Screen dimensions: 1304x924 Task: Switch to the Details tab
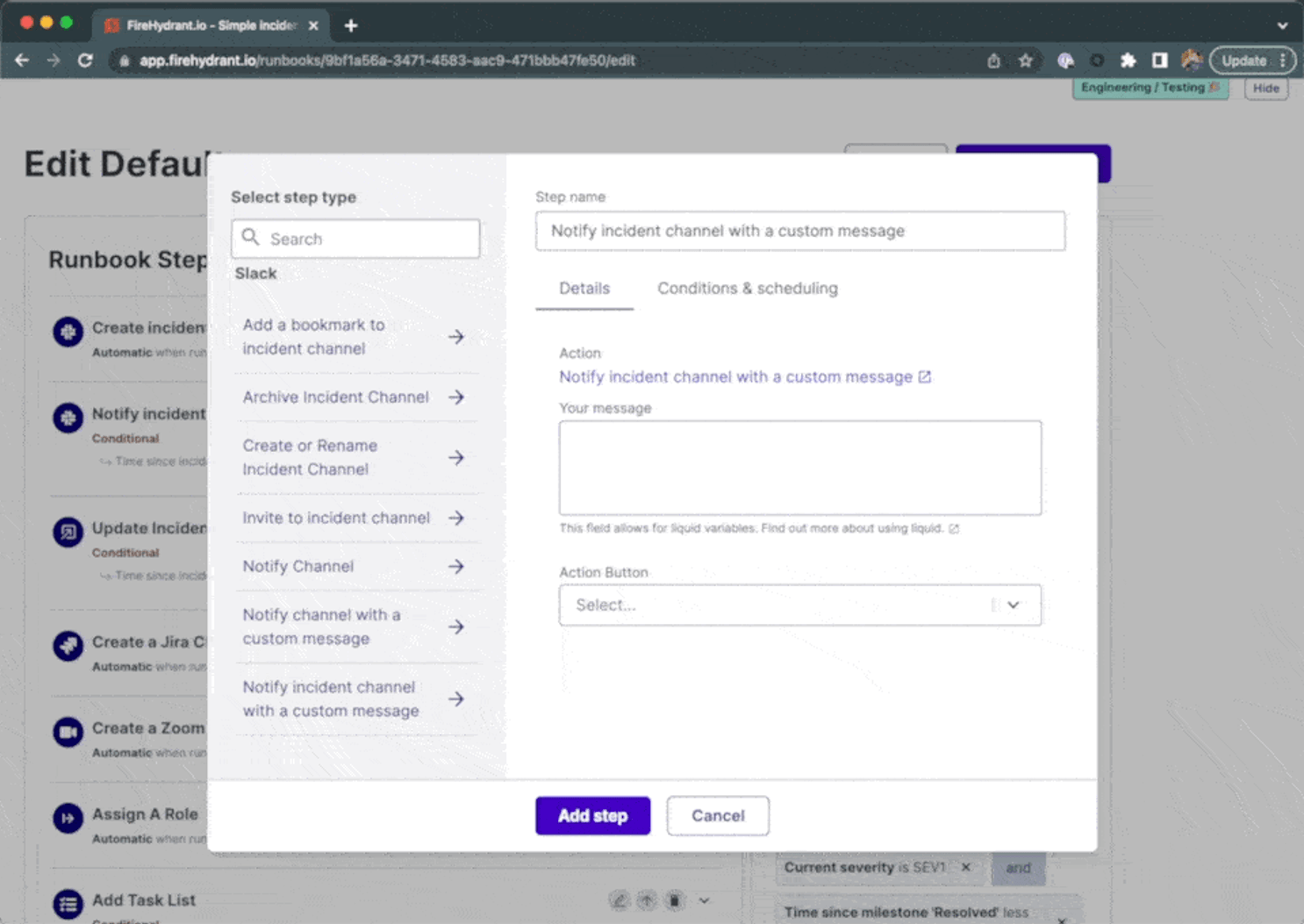pos(584,288)
